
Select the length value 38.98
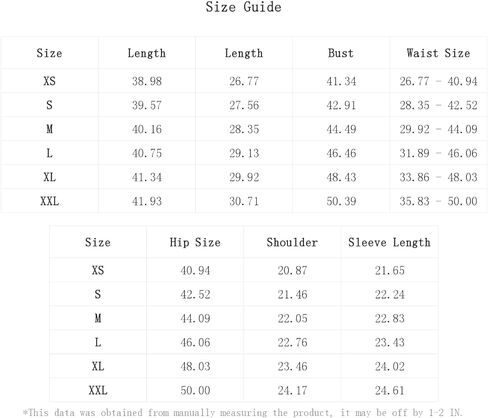coord(147,81)
